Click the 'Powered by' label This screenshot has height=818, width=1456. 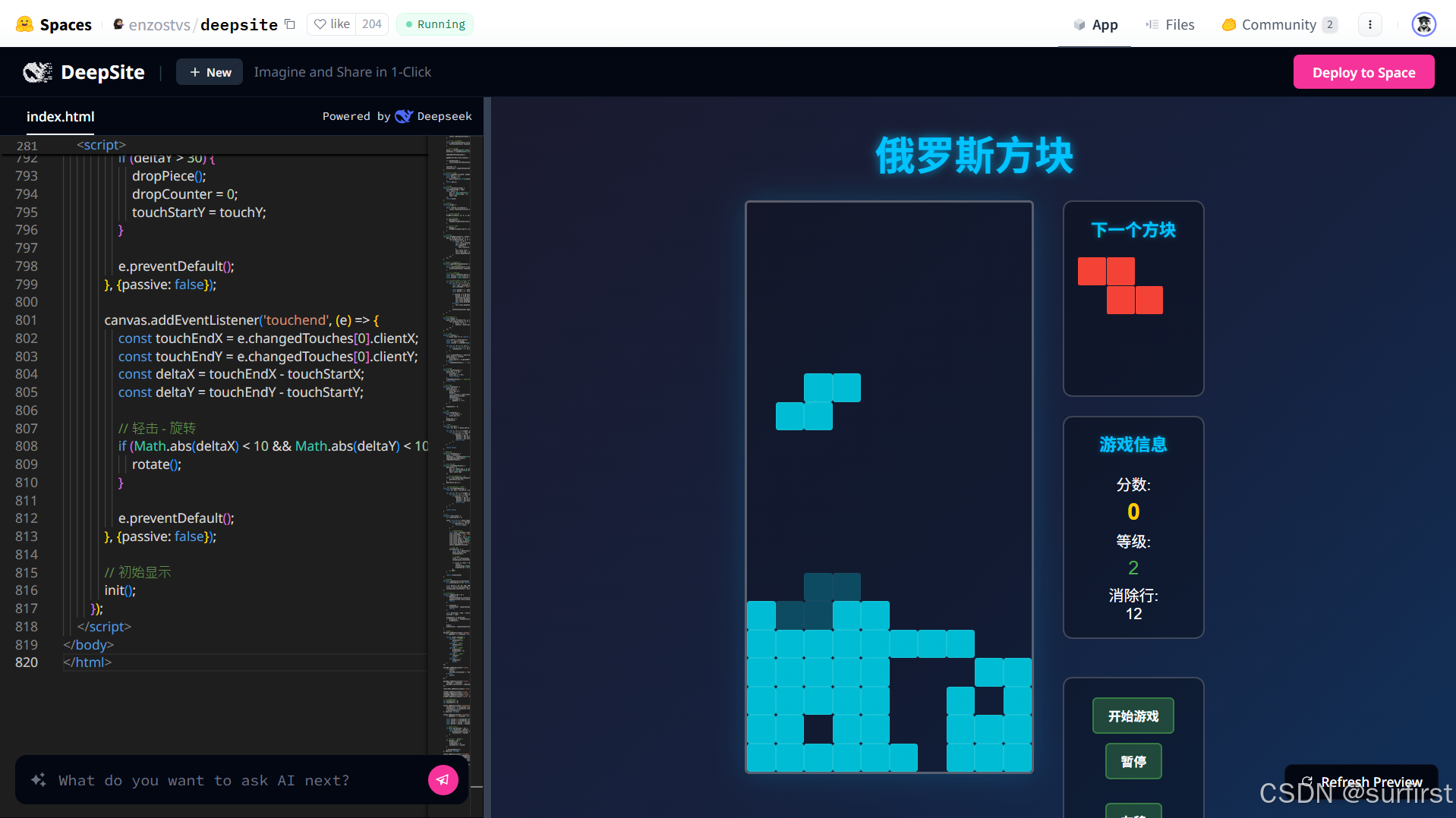(356, 116)
